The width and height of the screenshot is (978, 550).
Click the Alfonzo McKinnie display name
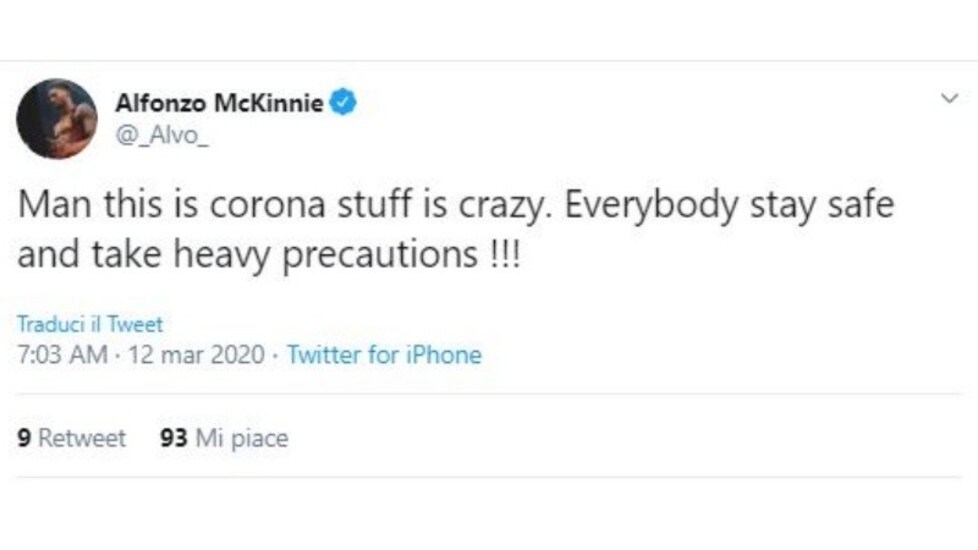tap(219, 102)
